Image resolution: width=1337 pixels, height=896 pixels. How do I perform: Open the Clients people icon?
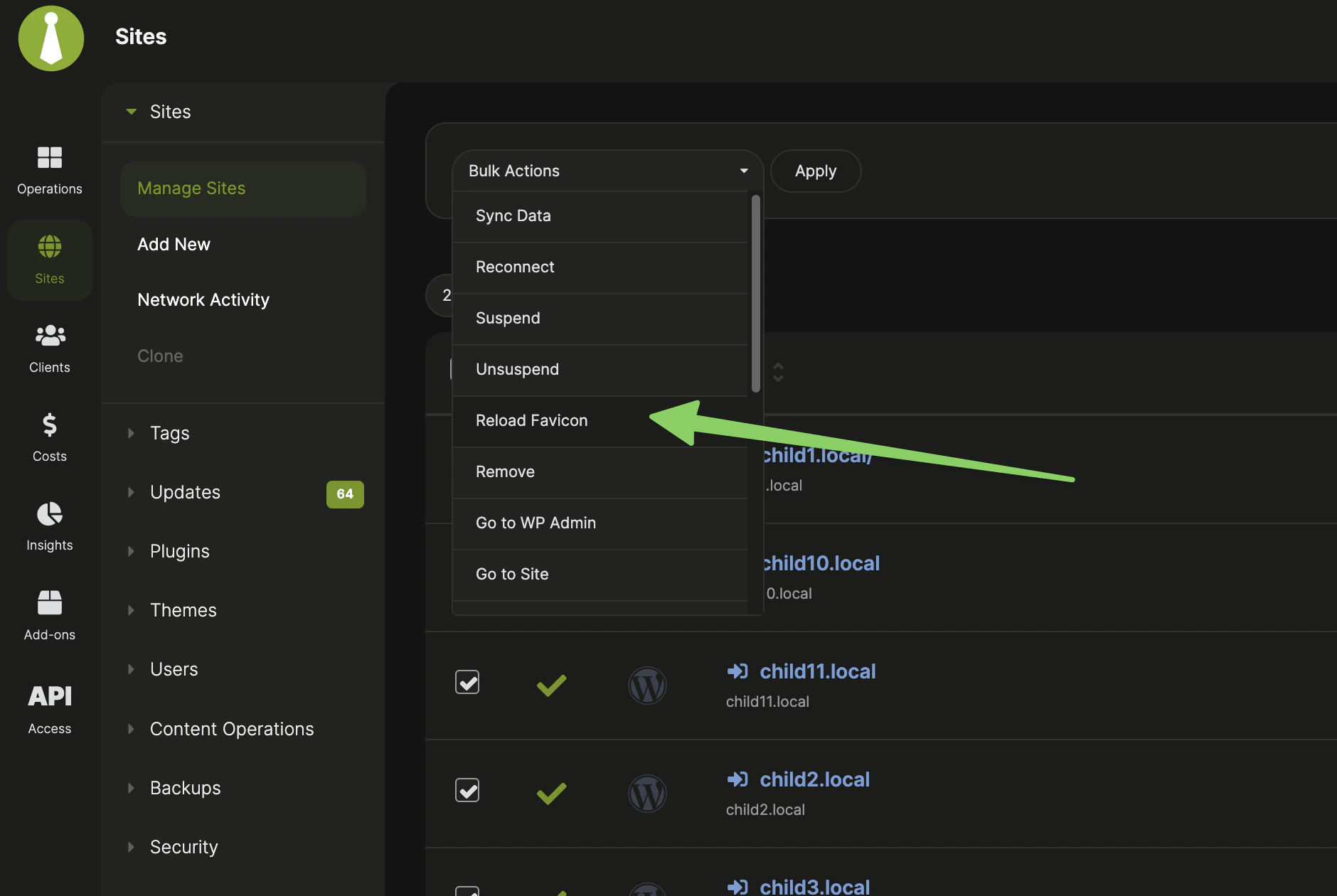point(50,335)
